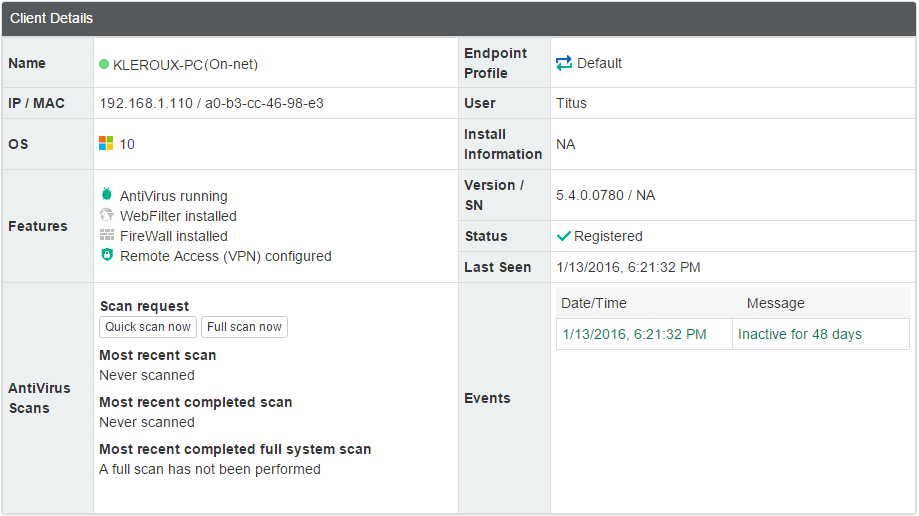Click the Remote Access VPN shield icon
919x516 pixels.
[107, 255]
